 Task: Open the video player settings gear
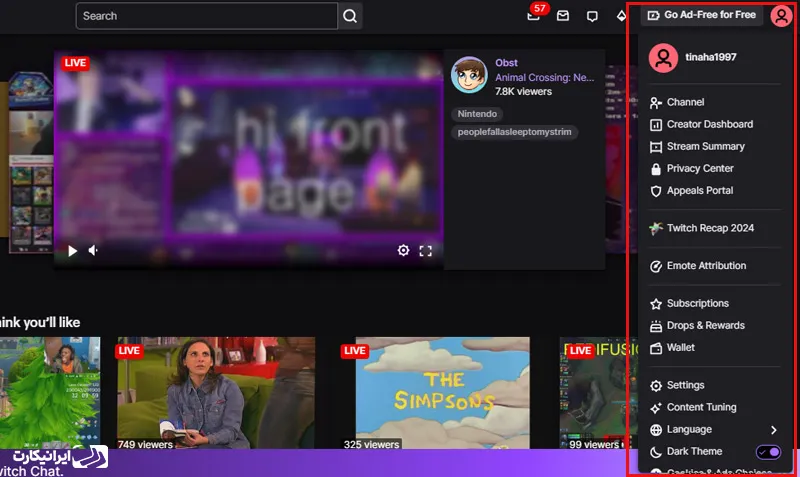pyautogui.click(x=403, y=250)
